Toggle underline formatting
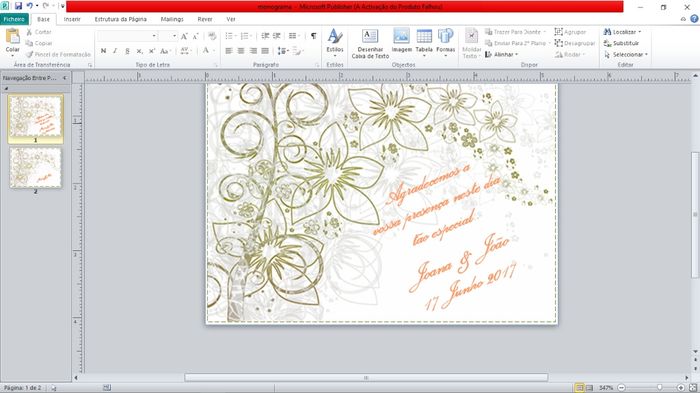 127,51
